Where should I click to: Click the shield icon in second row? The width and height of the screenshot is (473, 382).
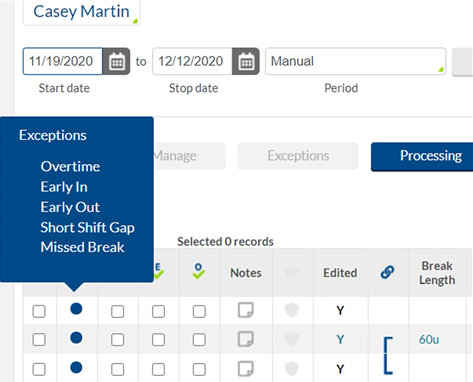292,339
